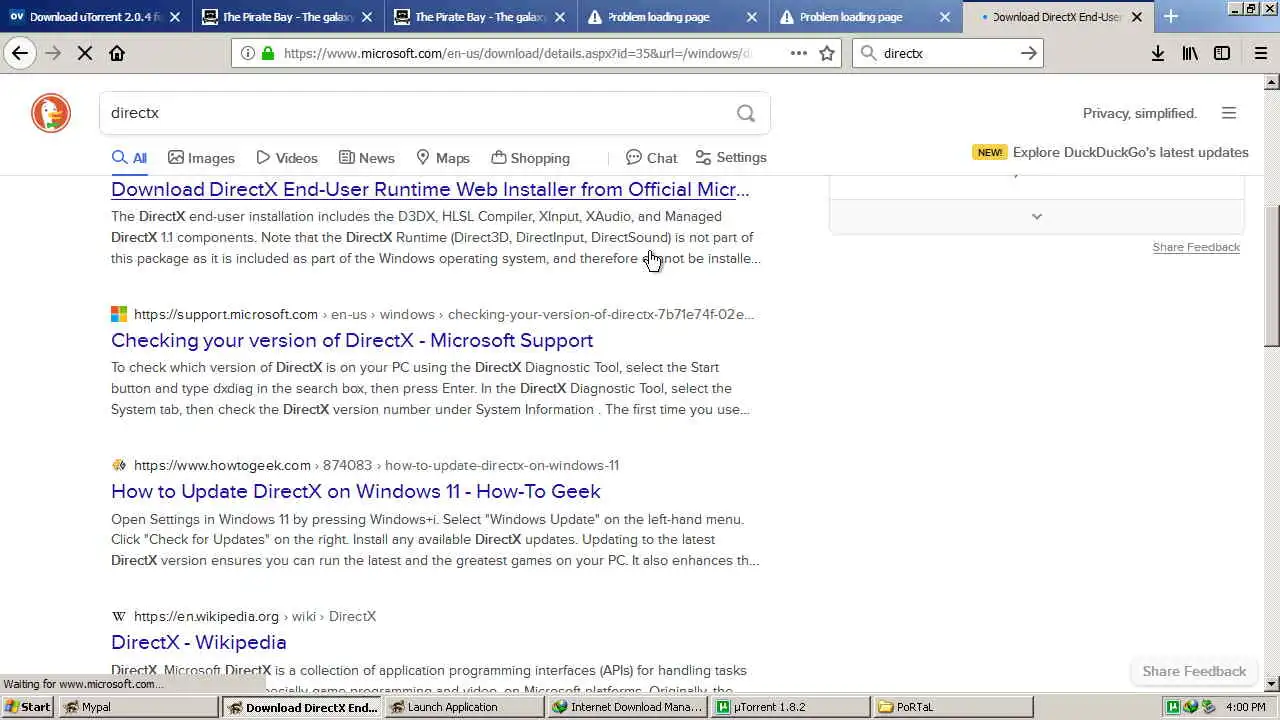Viewport: 1280px width, 720px height.
Task: Switch to Launch Application taskbar item
Action: point(465,707)
